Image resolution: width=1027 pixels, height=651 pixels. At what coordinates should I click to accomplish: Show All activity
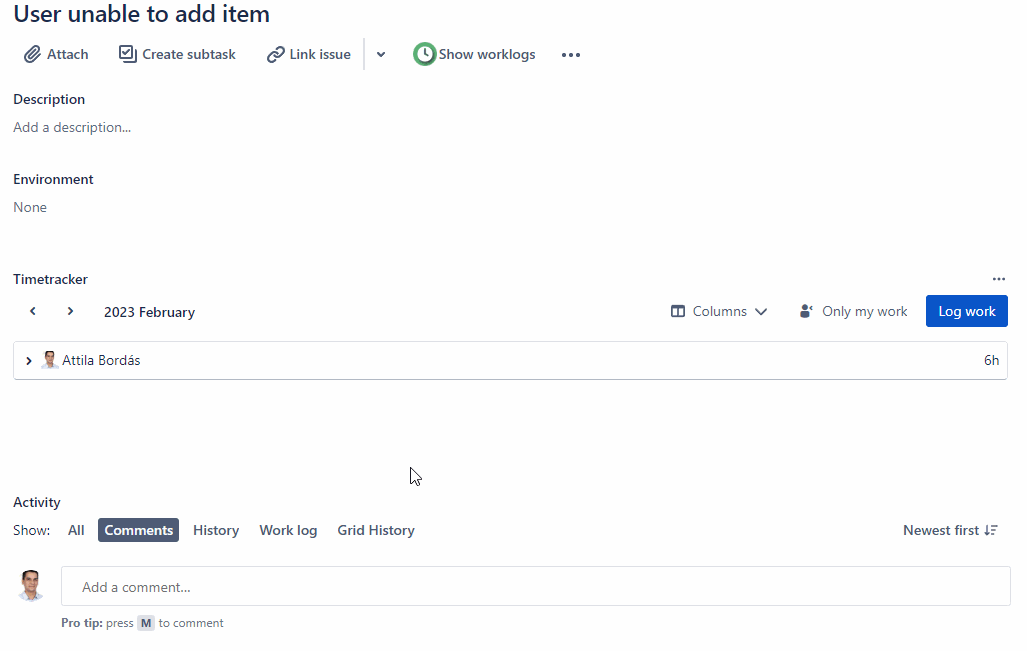pos(76,531)
